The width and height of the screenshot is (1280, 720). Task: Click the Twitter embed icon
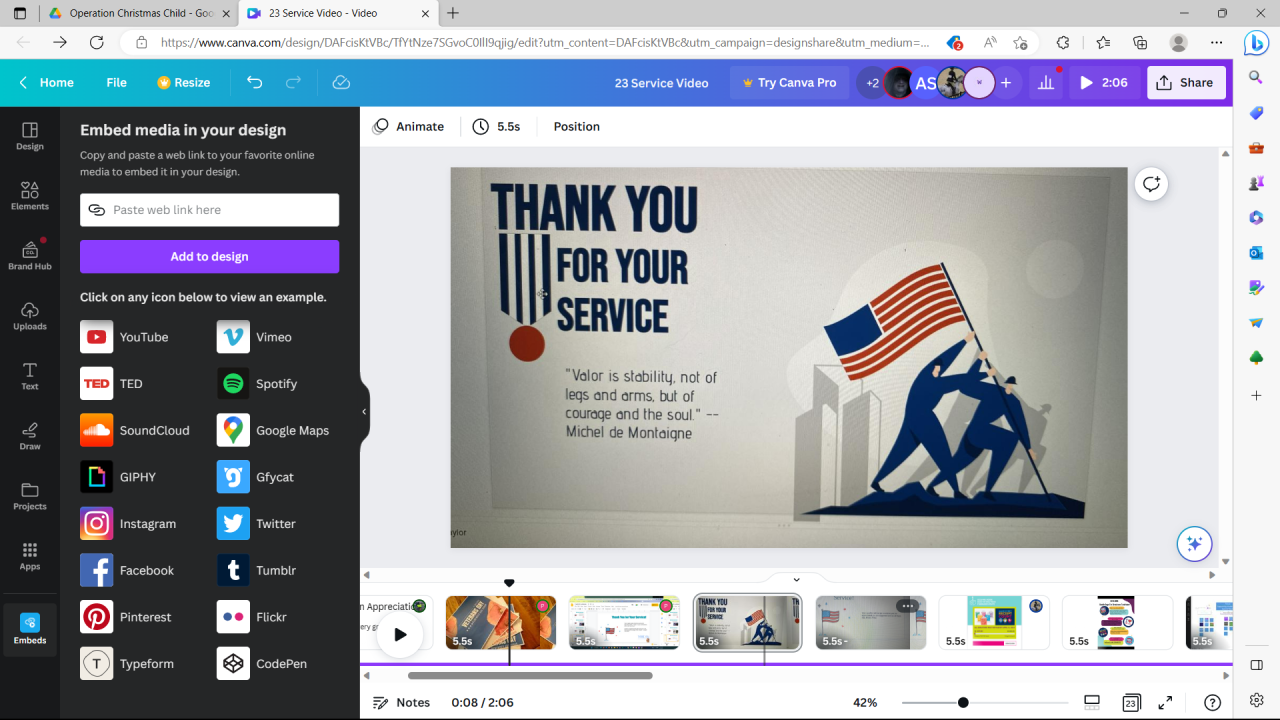click(x=233, y=524)
